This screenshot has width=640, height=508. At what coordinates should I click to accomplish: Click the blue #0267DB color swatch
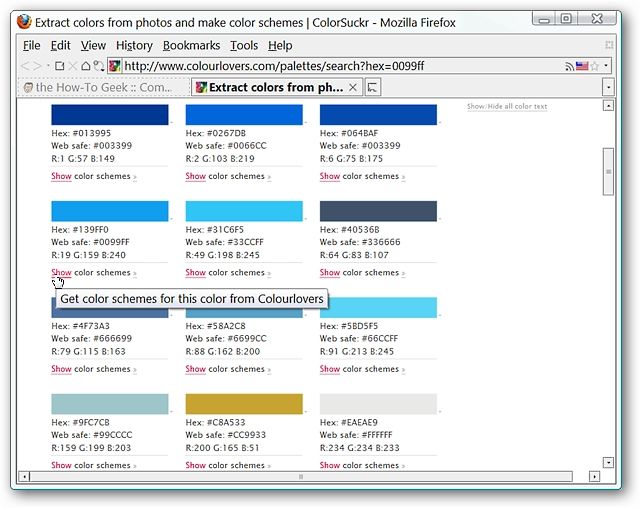(244, 115)
